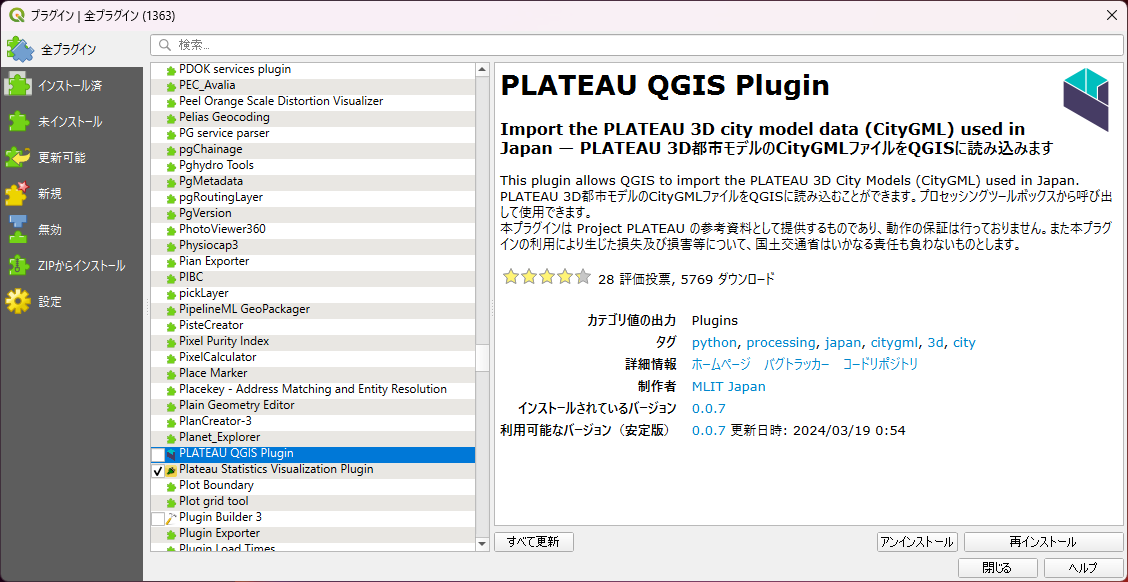Click the icon next to Pixel Purity Index
This screenshot has width=1128, height=582.
tap(171, 342)
